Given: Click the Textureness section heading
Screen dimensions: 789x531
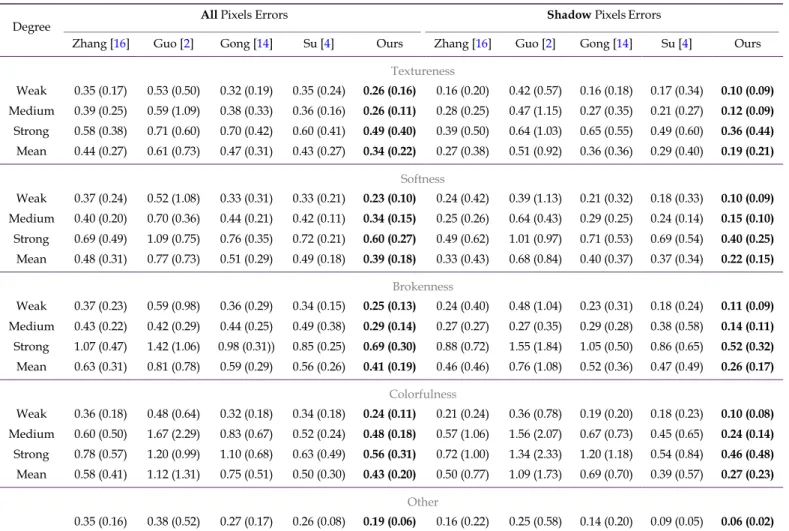Looking at the screenshot, I should [423, 71].
